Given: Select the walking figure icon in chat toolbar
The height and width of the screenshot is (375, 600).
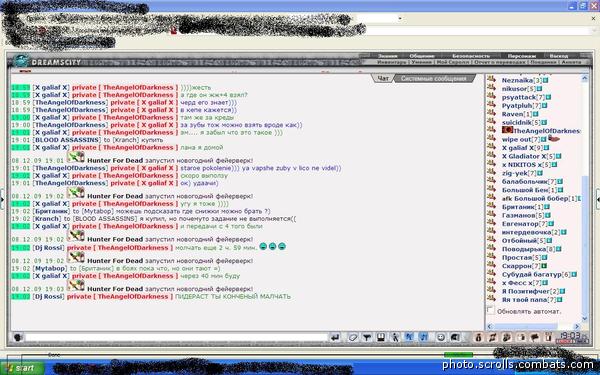Looking at the screenshot, I should pos(395,338).
